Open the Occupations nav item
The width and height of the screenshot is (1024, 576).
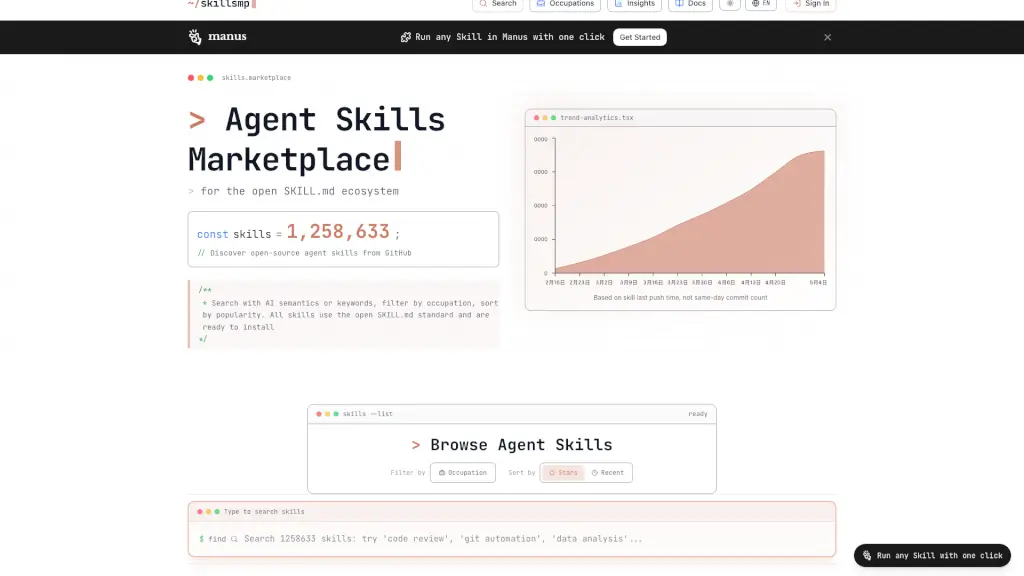tap(565, 4)
